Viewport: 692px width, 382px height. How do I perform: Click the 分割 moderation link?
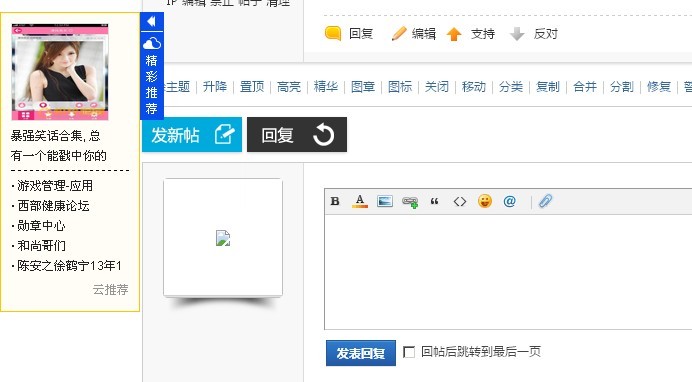click(622, 86)
